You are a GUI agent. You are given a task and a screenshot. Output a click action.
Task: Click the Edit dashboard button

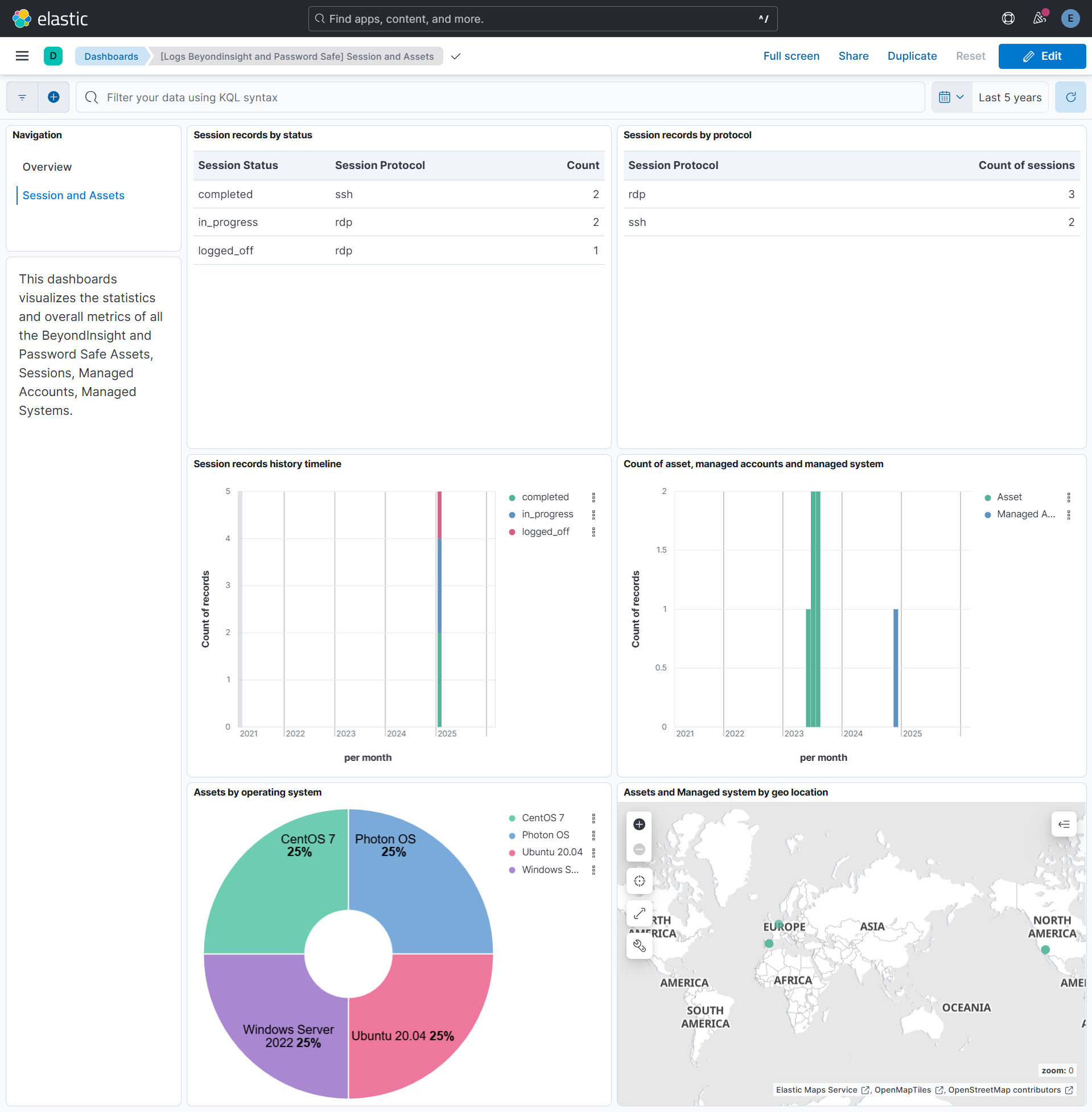coord(1041,56)
